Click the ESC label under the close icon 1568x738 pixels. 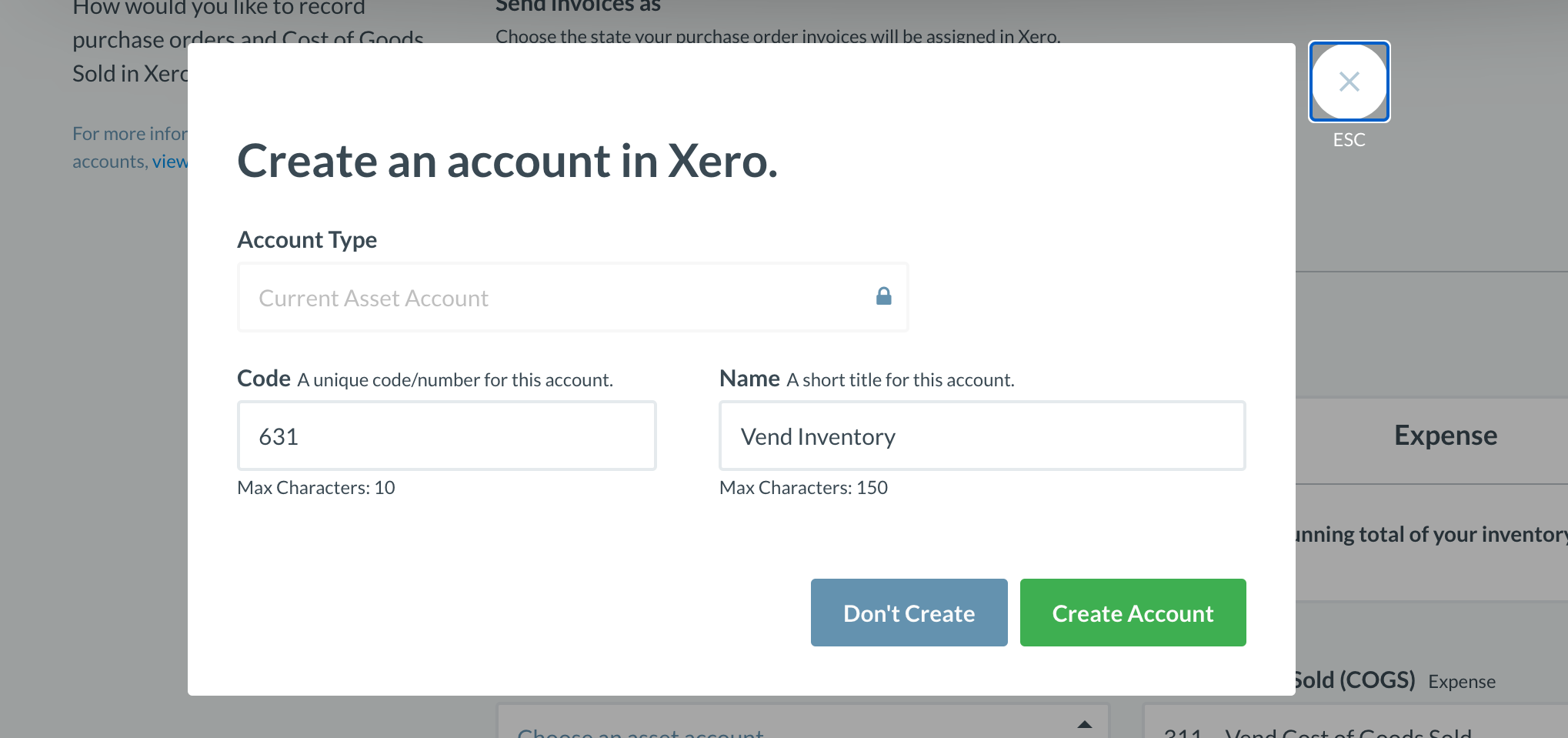tap(1349, 140)
